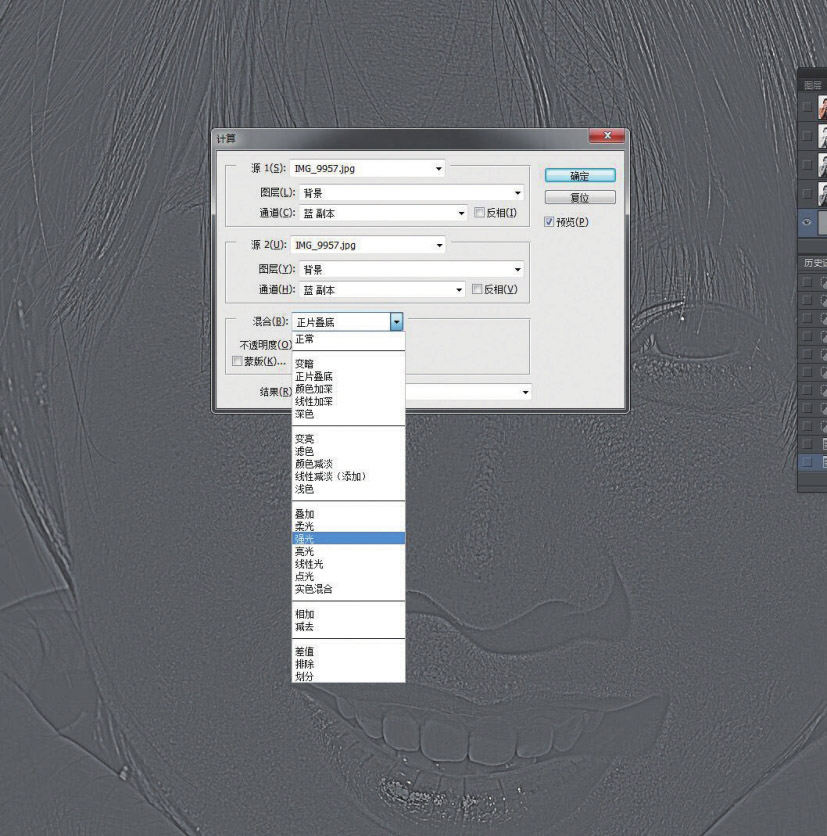Click the 确定 (OK) button

pos(579,175)
